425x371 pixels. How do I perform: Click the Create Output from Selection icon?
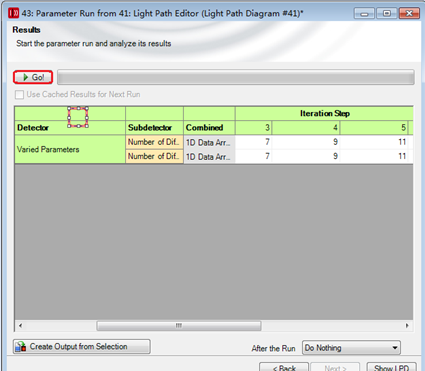click(21, 347)
